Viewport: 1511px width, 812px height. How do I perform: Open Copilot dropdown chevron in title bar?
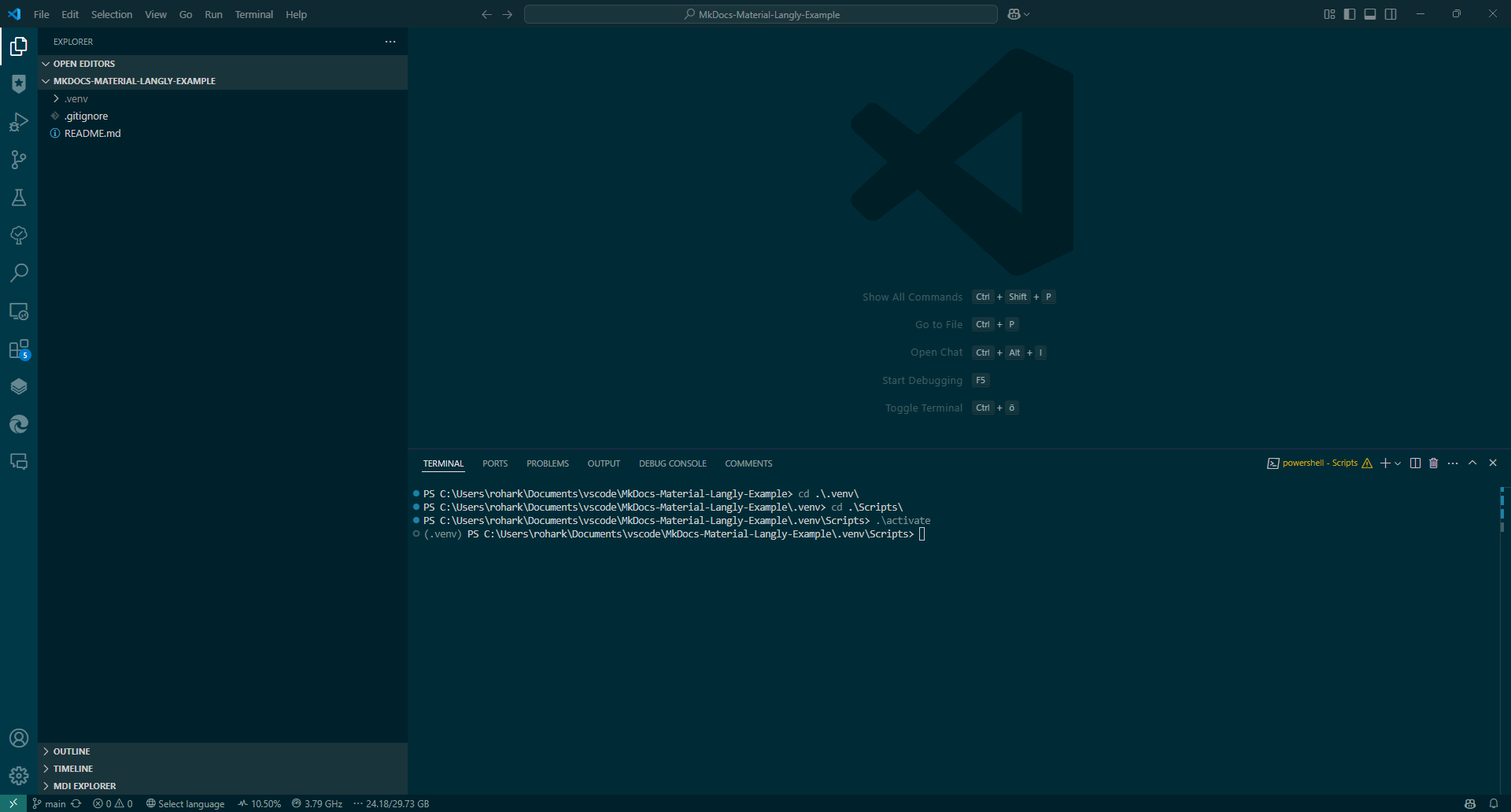click(x=1026, y=14)
